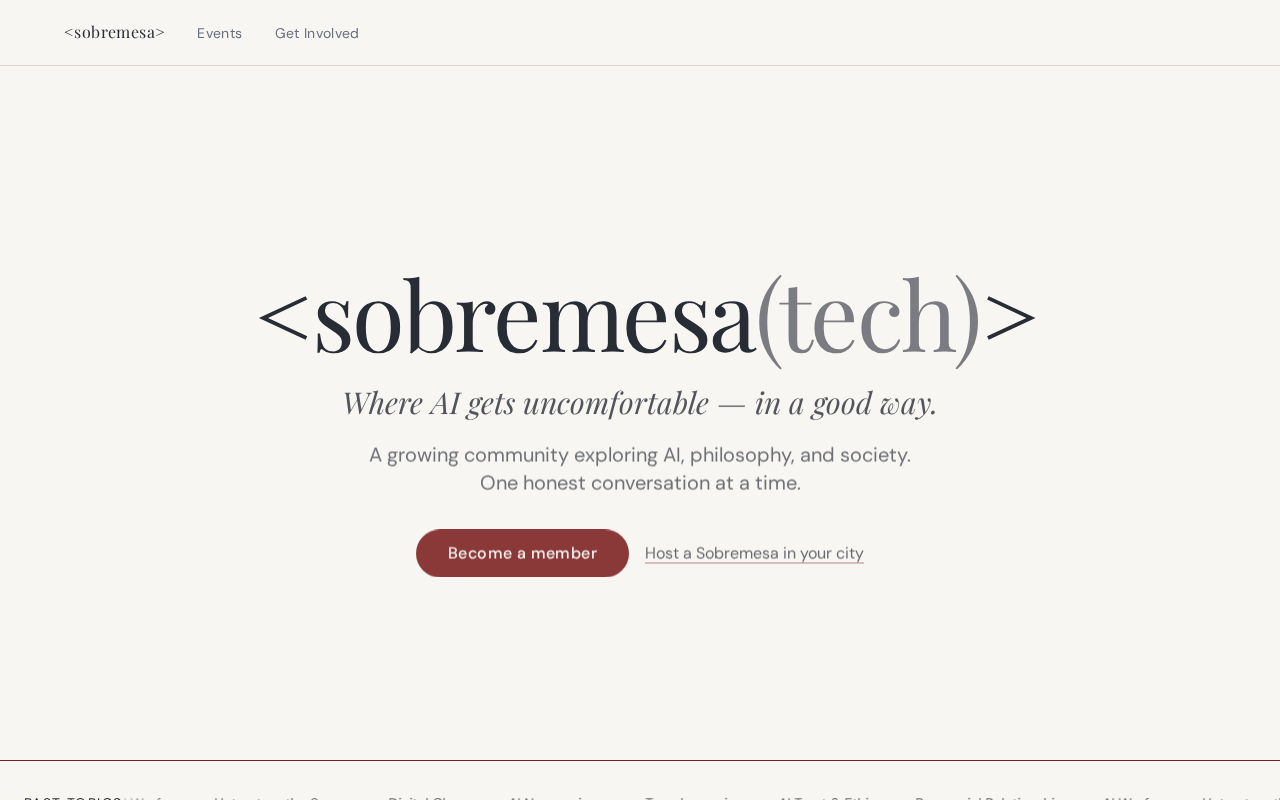Follow the Host a Sobremesa in your city link
Viewport: 1280px width, 800px height.
tap(754, 553)
